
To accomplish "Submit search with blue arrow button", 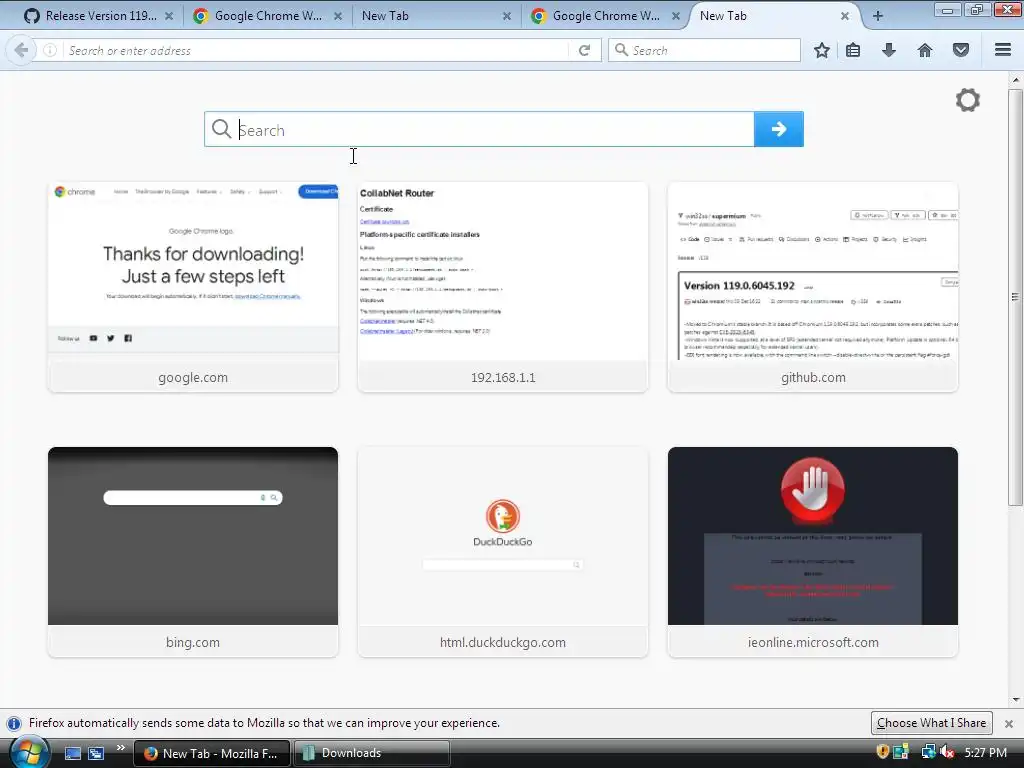I will point(778,129).
